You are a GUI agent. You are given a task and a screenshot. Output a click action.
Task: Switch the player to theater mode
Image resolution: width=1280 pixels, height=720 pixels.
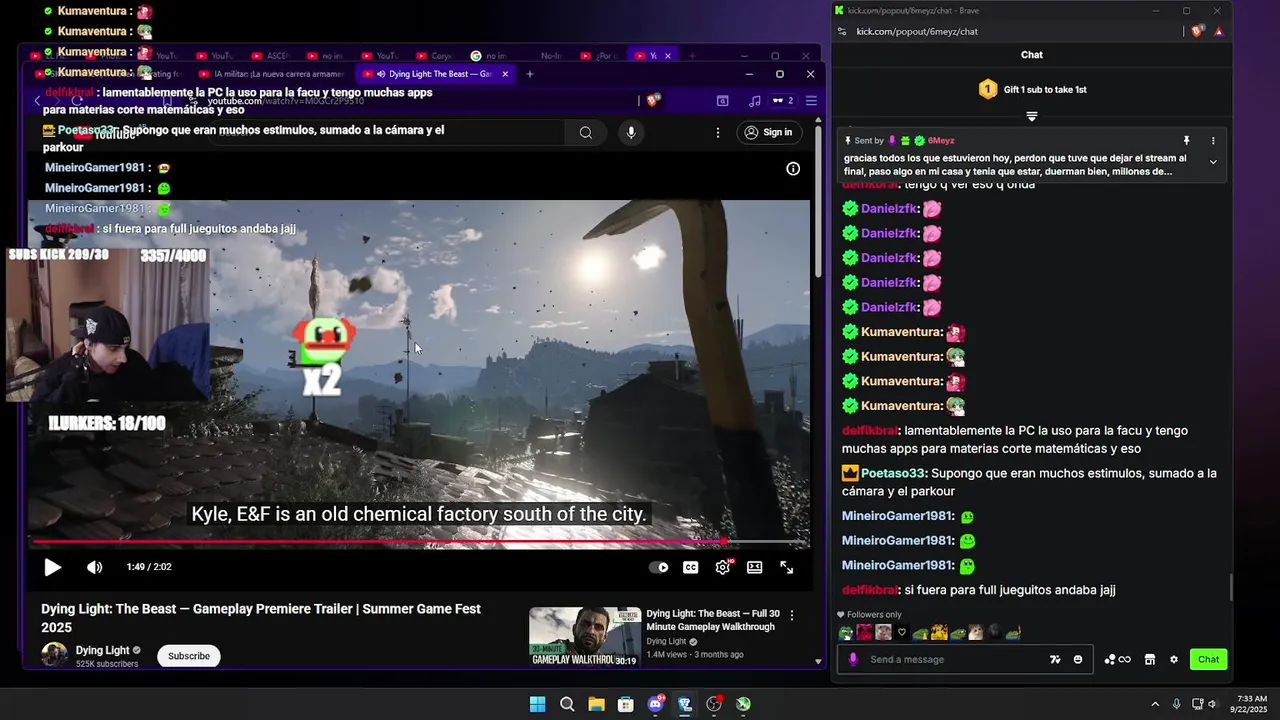755,567
